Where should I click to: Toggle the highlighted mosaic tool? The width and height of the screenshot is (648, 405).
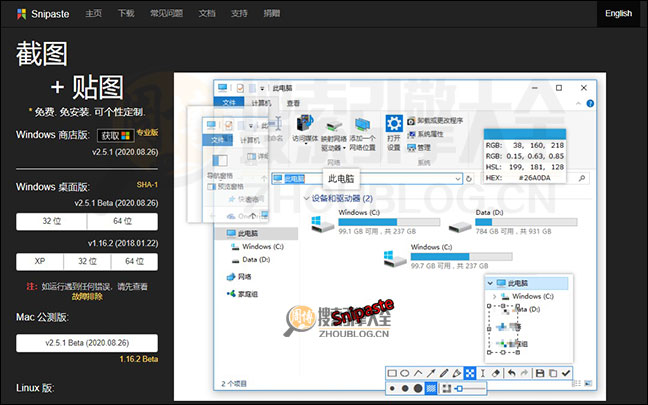pyautogui.click(x=469, y=373)
